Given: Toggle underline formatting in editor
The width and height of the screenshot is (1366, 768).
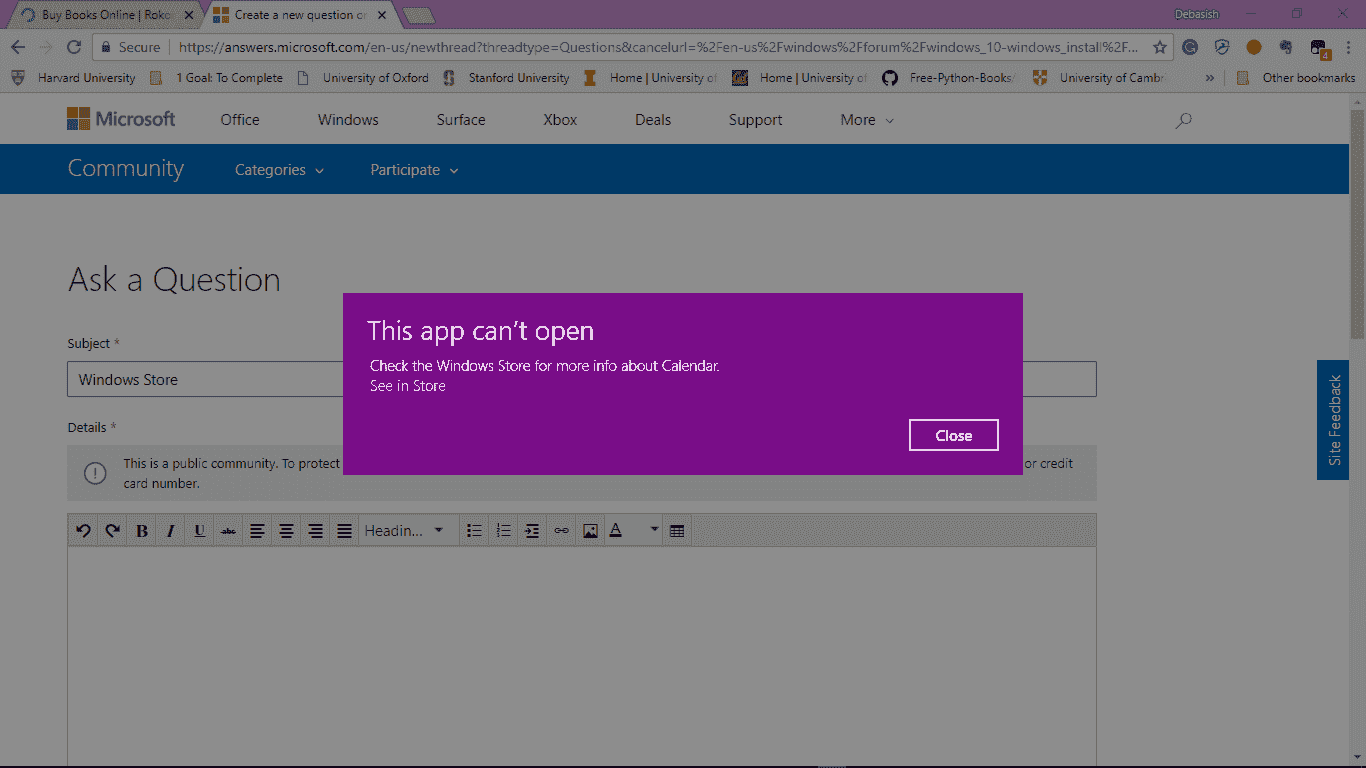Looking at the screenshot, I should coord(199,531).
